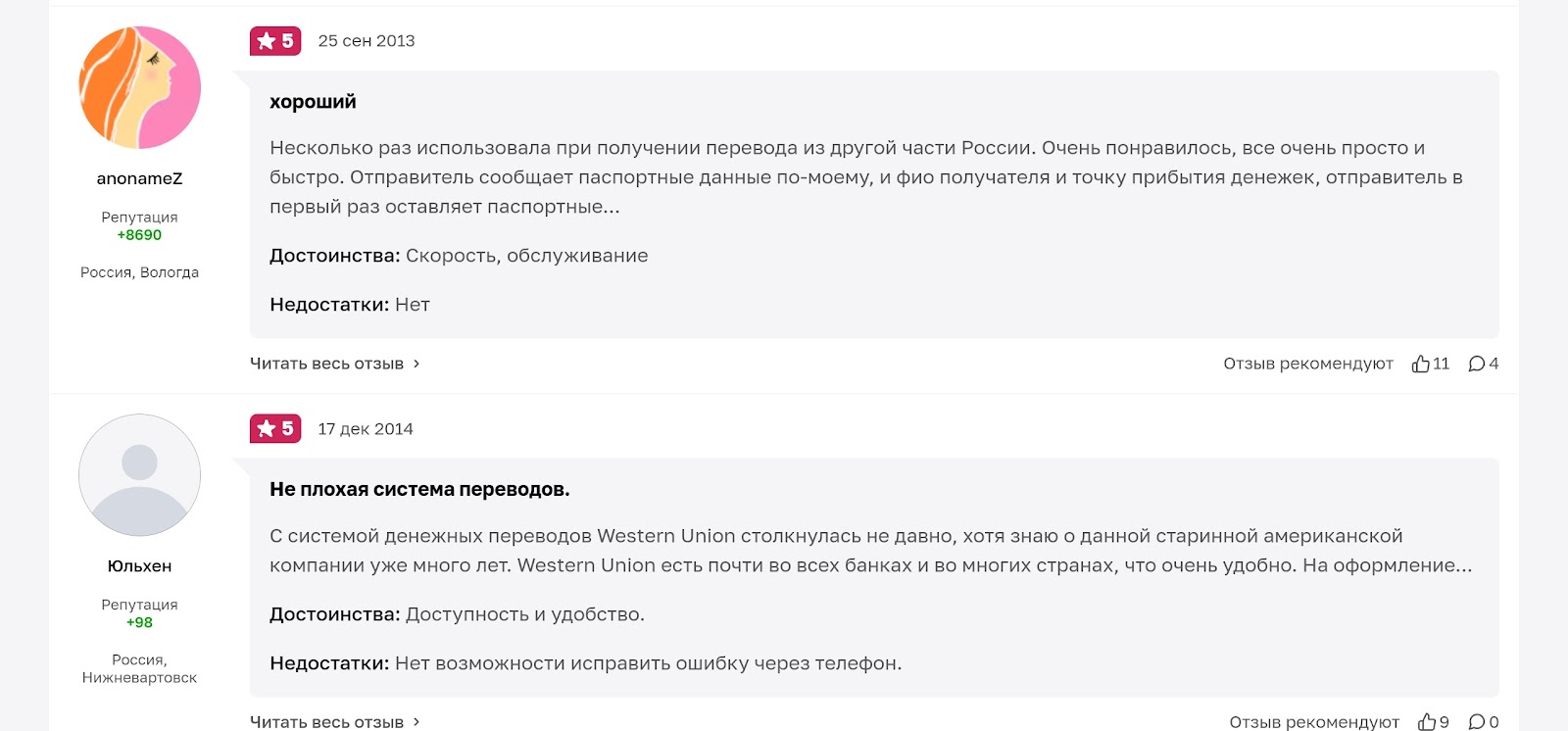Click the date 17 дек 2014
Image resolution: width=1568 pixels, height=731 pixels.
pyautogui.click(x=366, y=429)
